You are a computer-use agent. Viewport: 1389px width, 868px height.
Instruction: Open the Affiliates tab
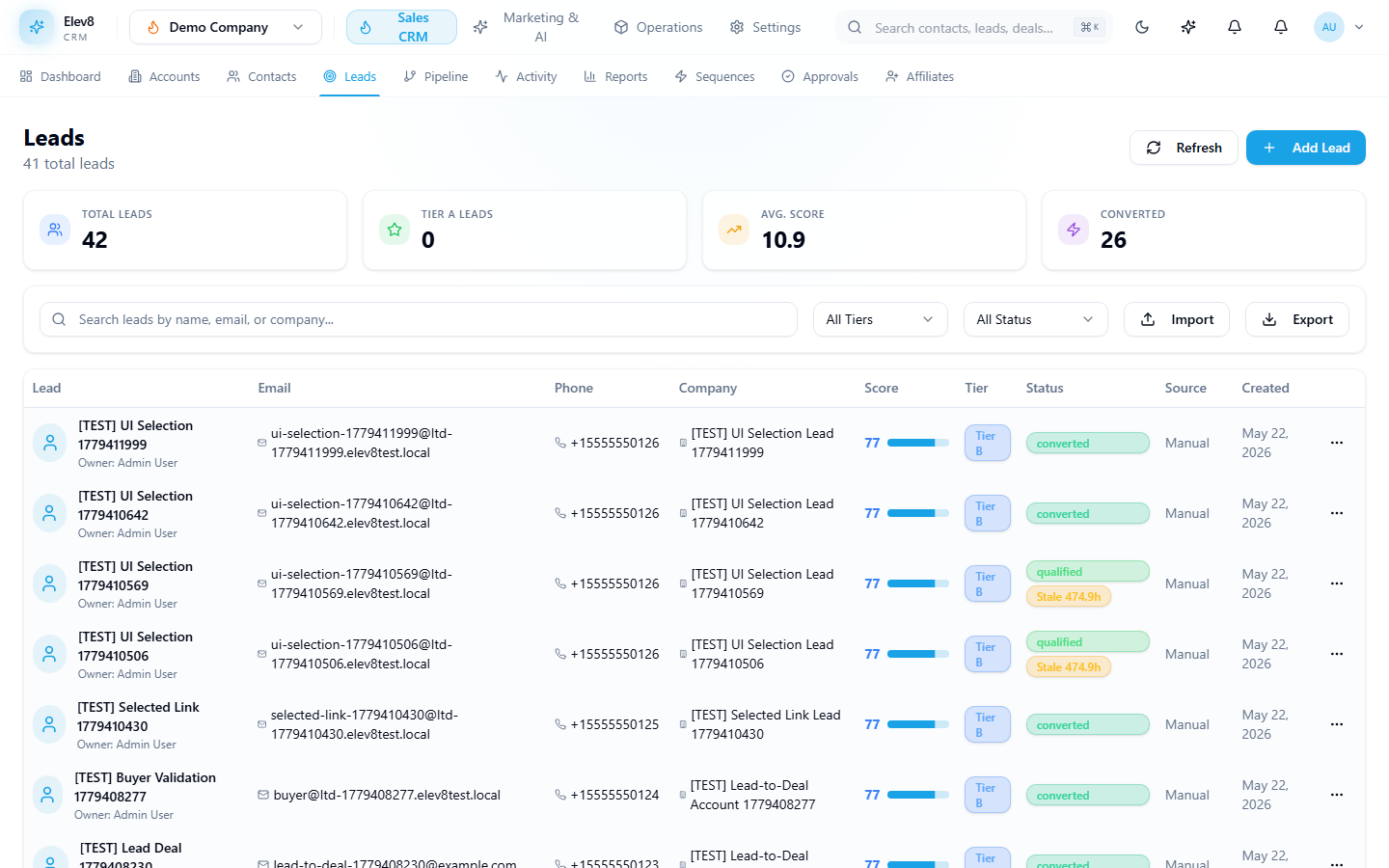(920, 76)
